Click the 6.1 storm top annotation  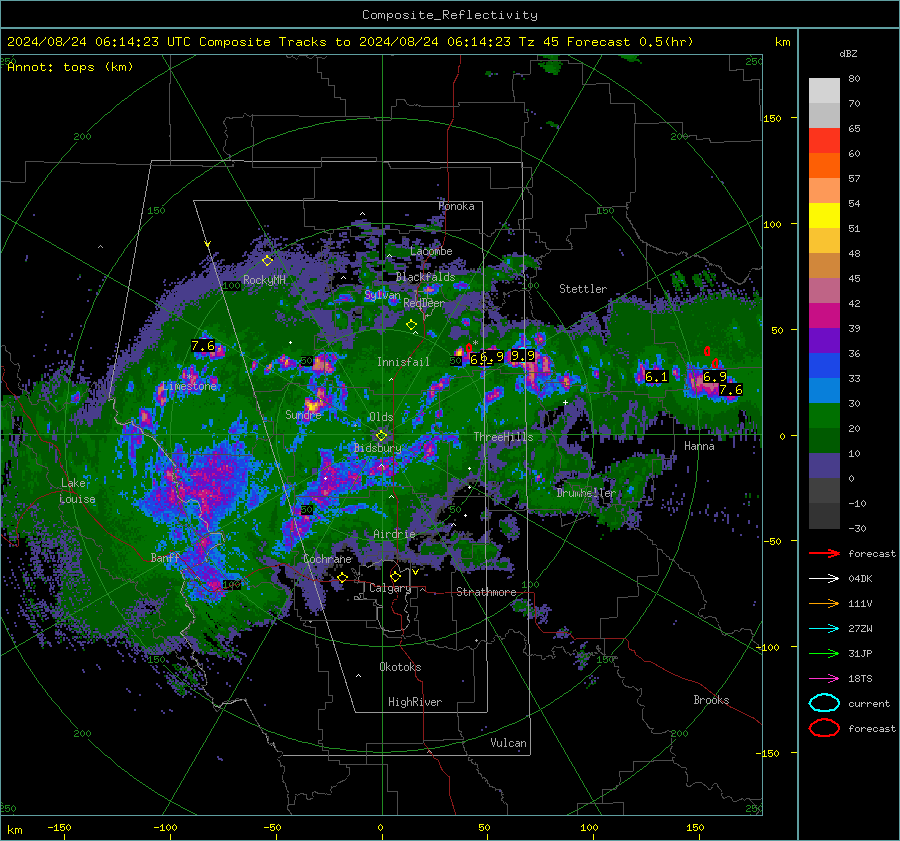click(657, 377)
